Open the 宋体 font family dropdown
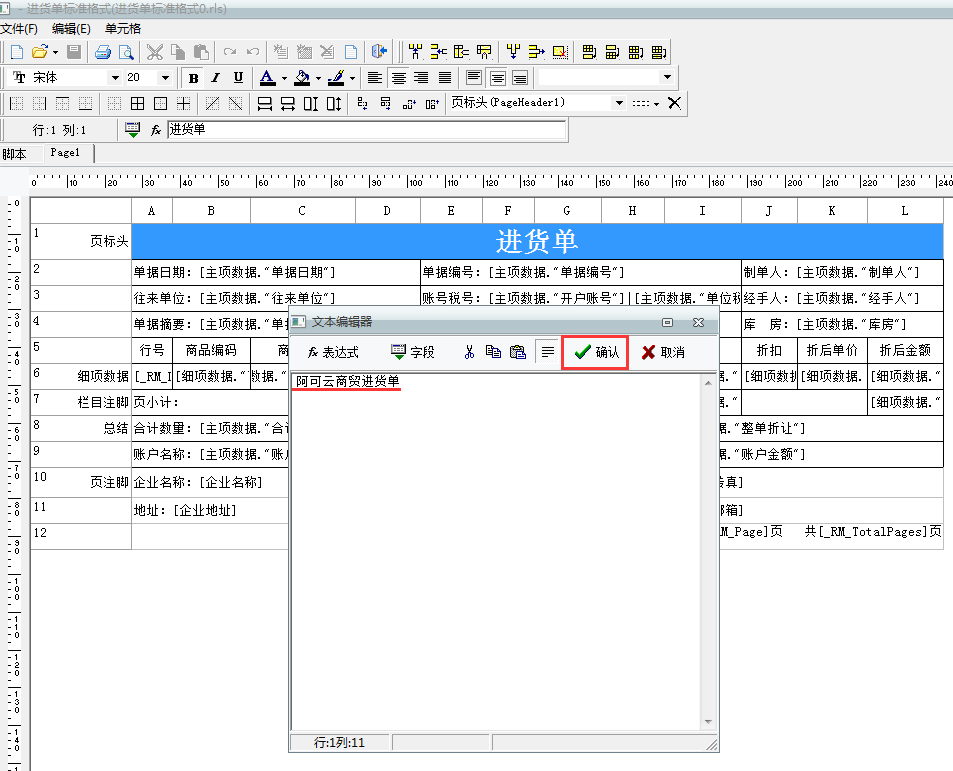953x771 pixels. click(116, 77)
